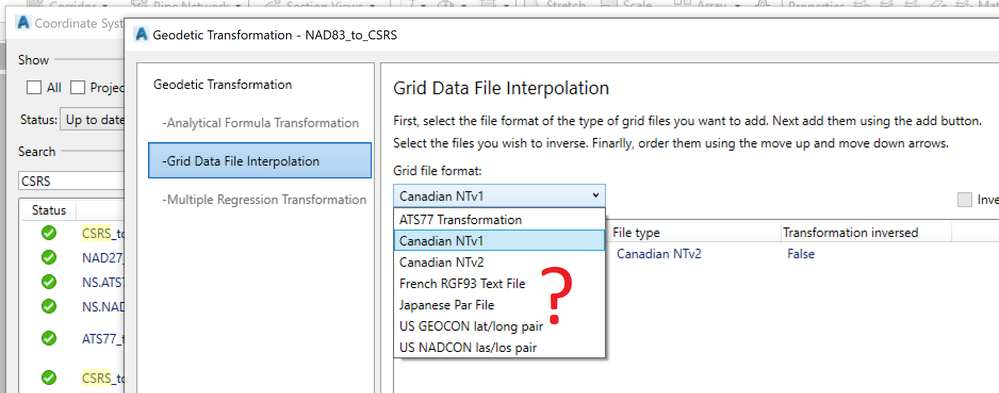Click the Transformation inversed column header

click(x=866, y=232)
